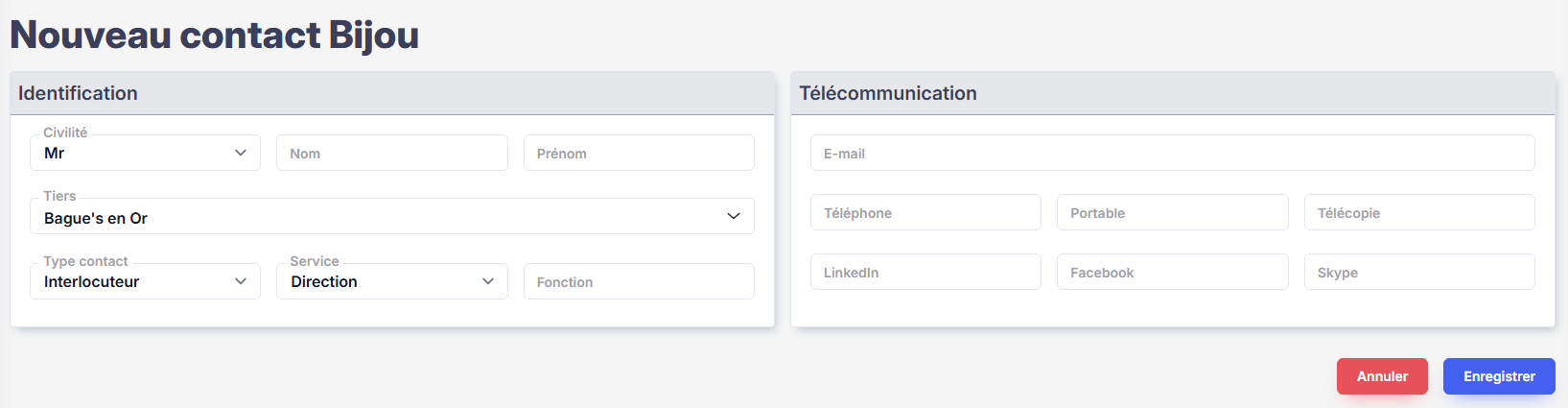
Task: Expand the Tiers dropdown showing Bague's en Or
Action: pos(384,217)
